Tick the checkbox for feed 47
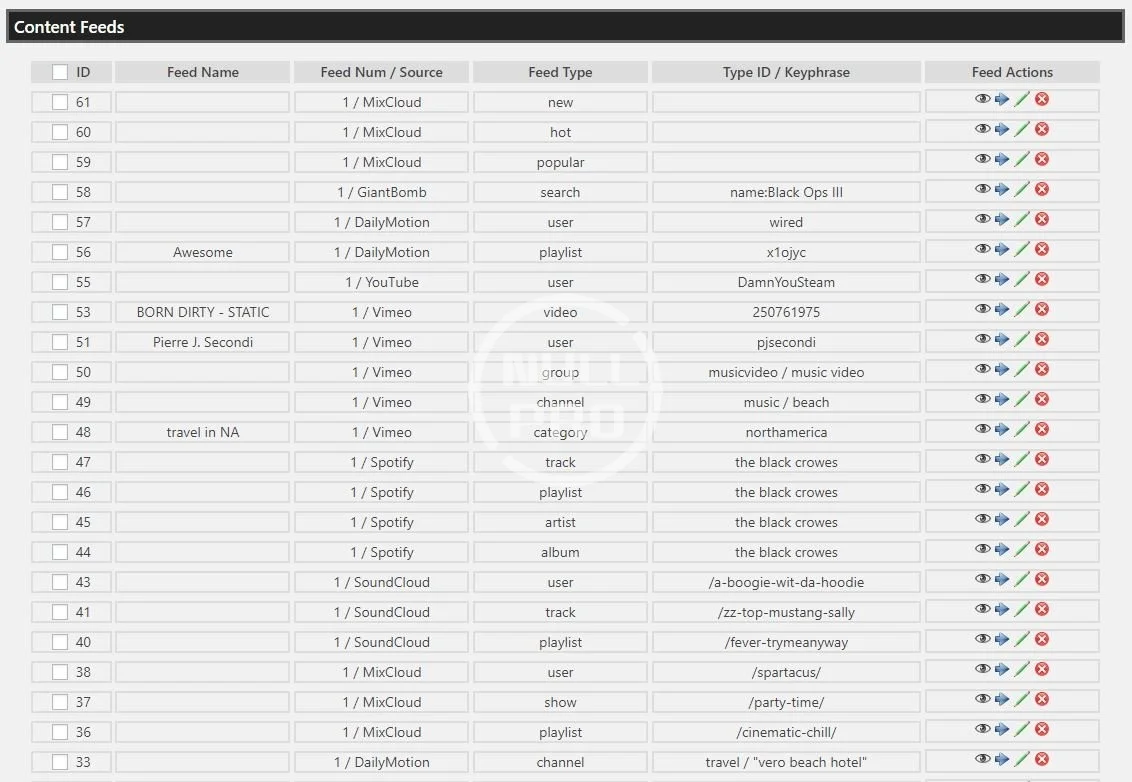The width and height of the screenshot is (1132, 782). click(60, 462)
